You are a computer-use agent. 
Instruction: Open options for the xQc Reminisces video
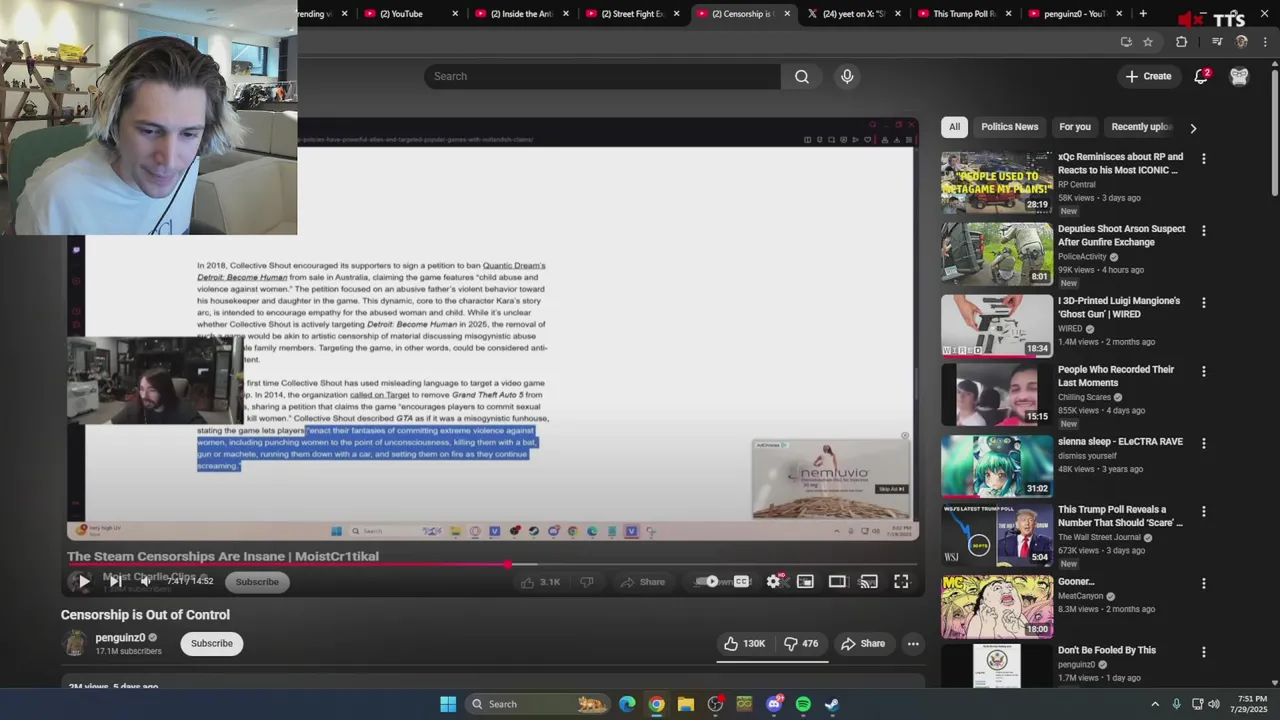1203,159
